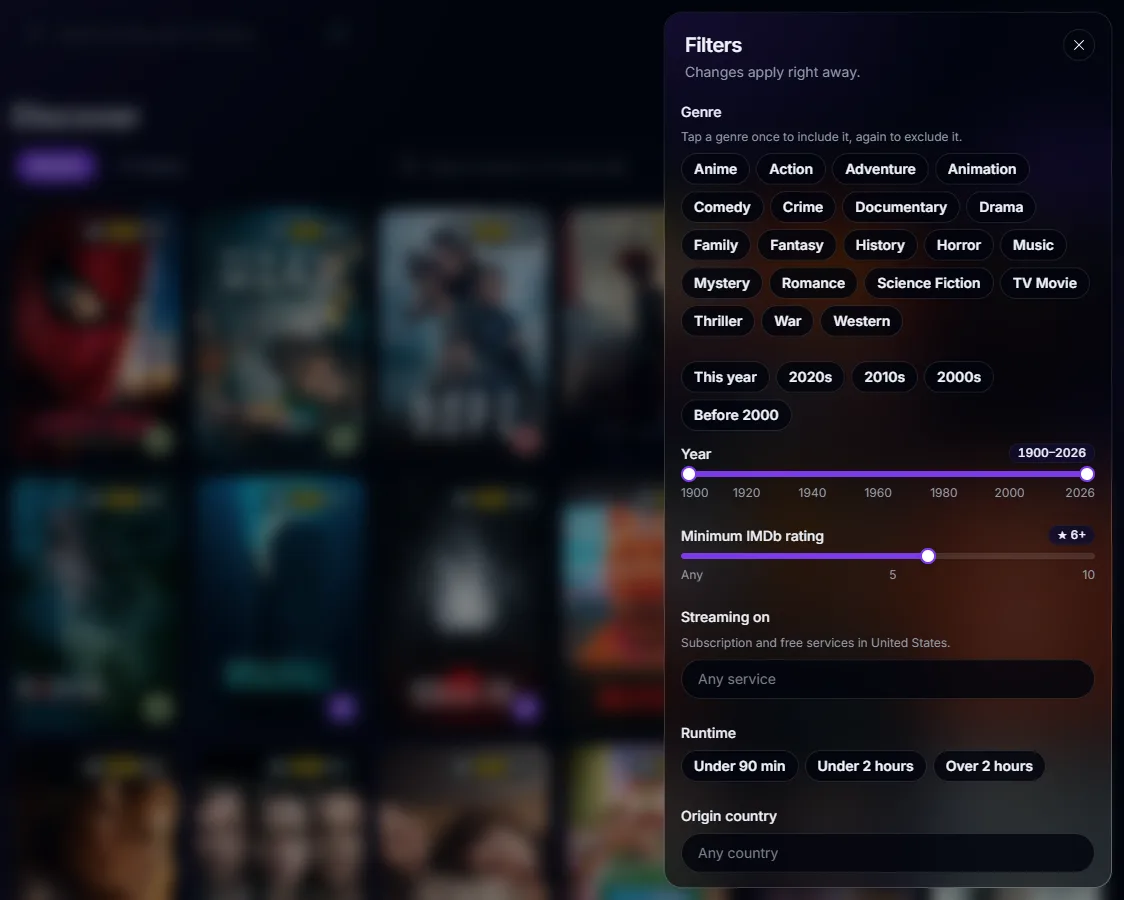Include the Mystery genre
Screen dimensions: 1124x900
pyautogui.click(x=721, y=283)
